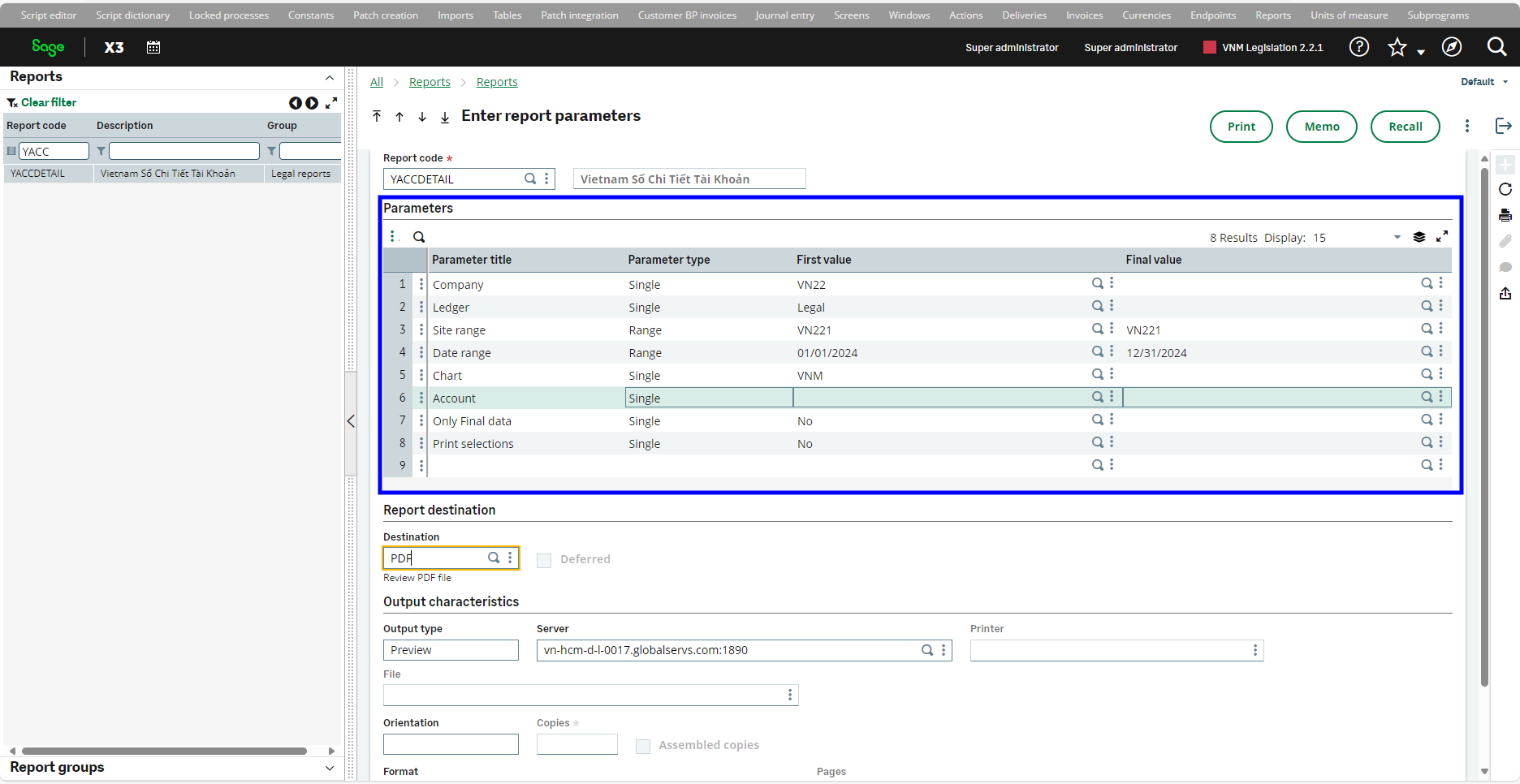Click the left list horizontal scrollbar
The height and width of the screenshot is (784, 1520).
point(164,752)
